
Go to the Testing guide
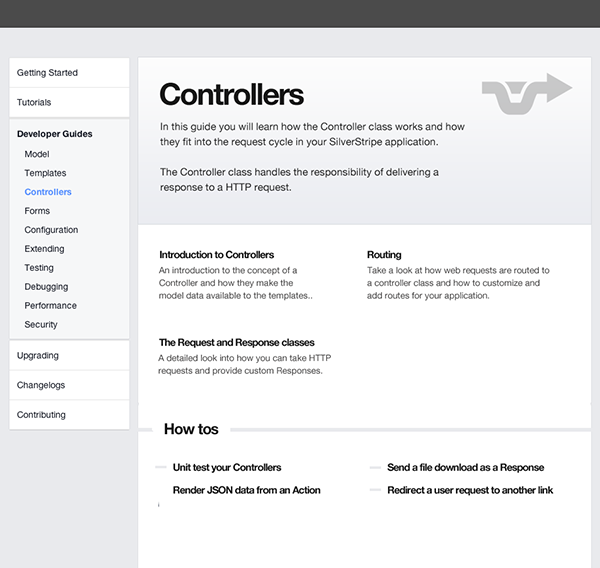40,268
